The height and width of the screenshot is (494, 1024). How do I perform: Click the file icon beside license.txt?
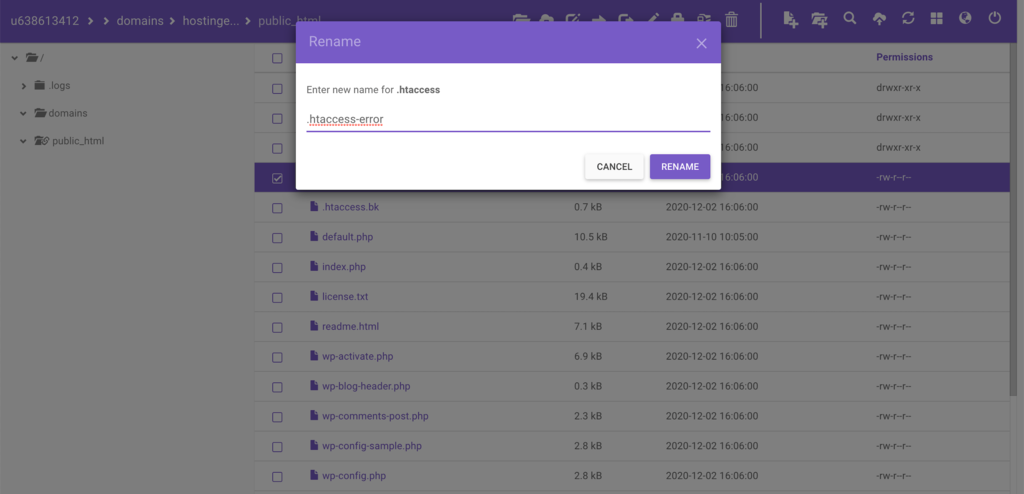(314, 296)
